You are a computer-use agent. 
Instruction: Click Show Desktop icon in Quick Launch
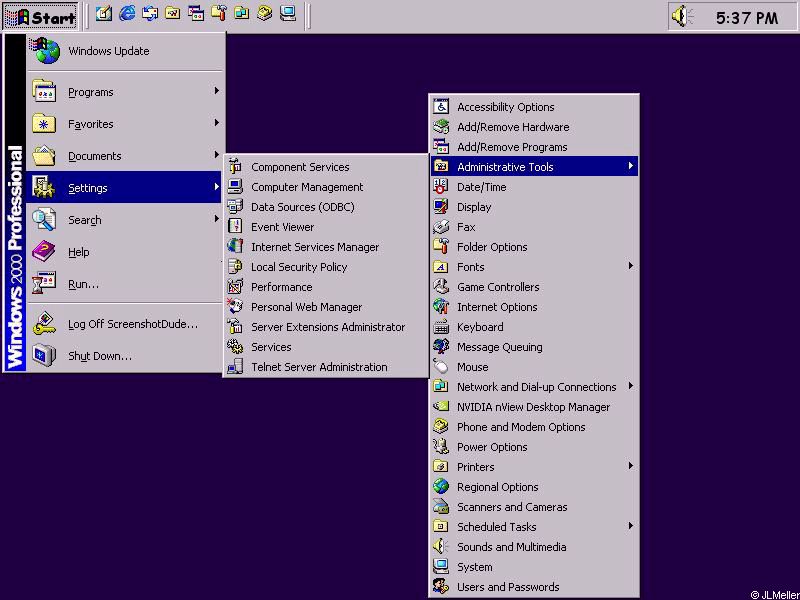(104, 14)
